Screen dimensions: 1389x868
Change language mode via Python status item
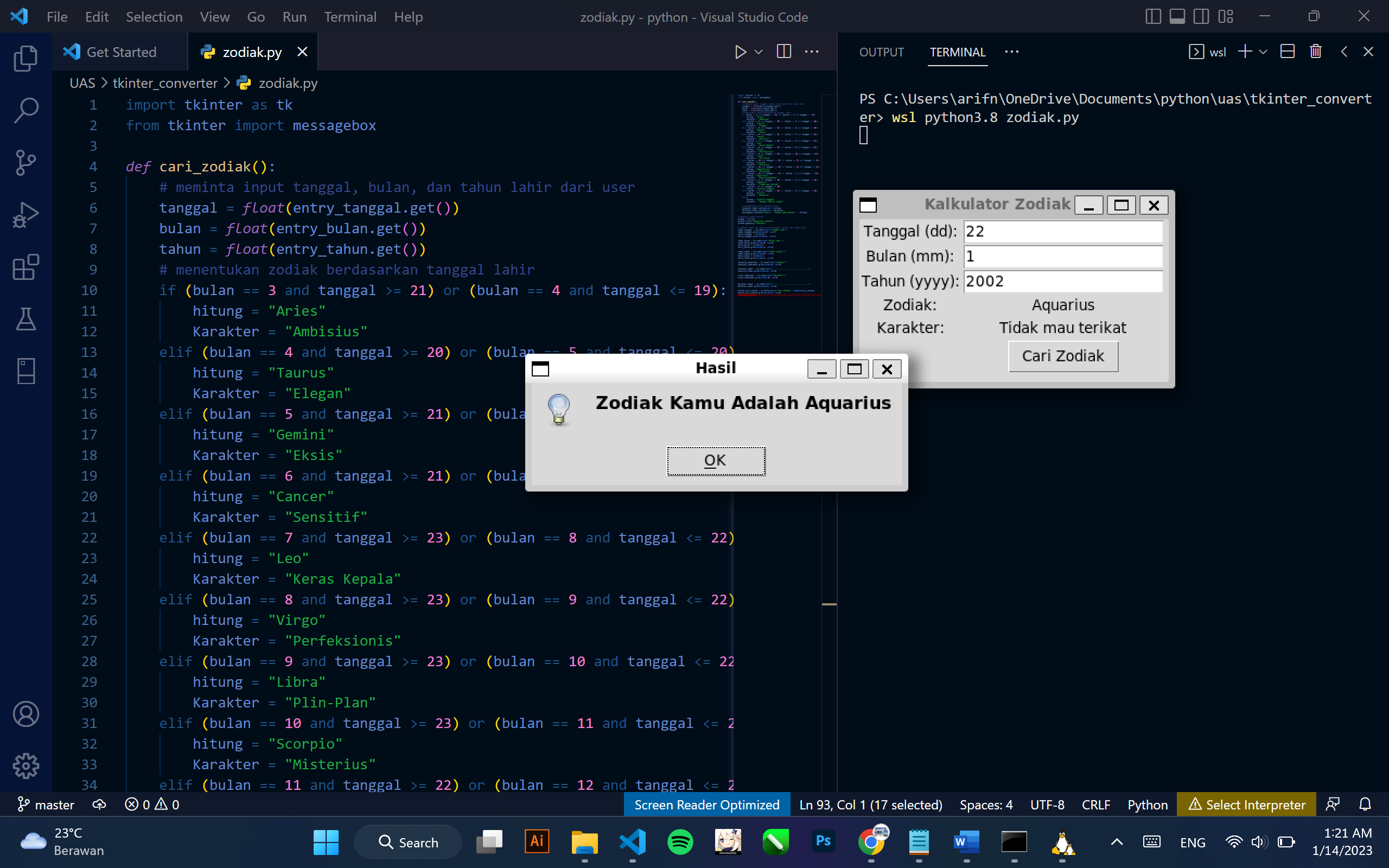[x=1148, y=805]
